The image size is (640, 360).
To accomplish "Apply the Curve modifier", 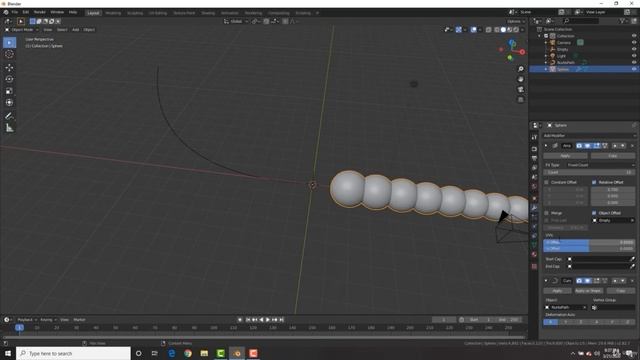I will click(x=557, y=291).
